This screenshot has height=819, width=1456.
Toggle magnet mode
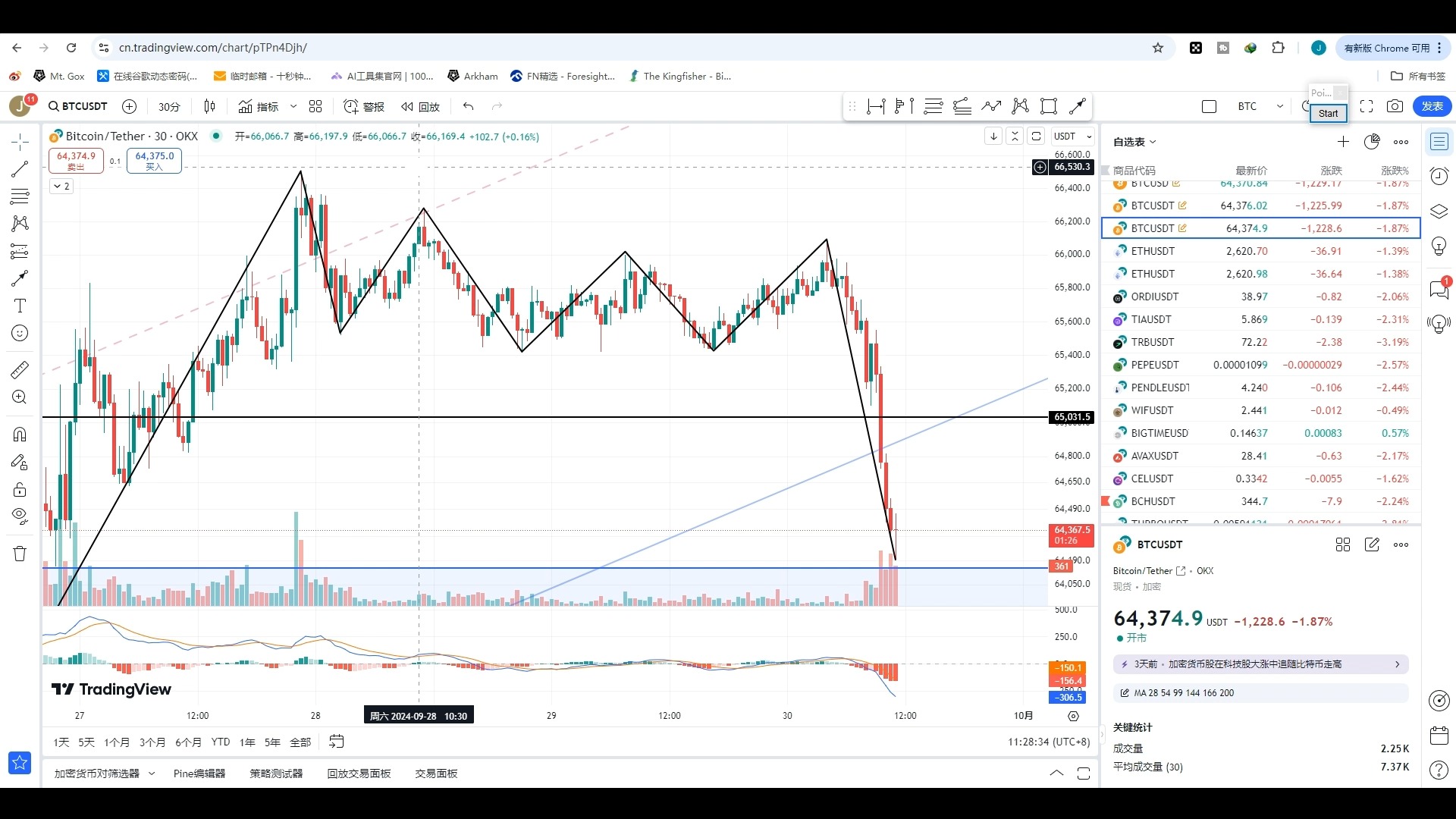[x=20, y=435]
